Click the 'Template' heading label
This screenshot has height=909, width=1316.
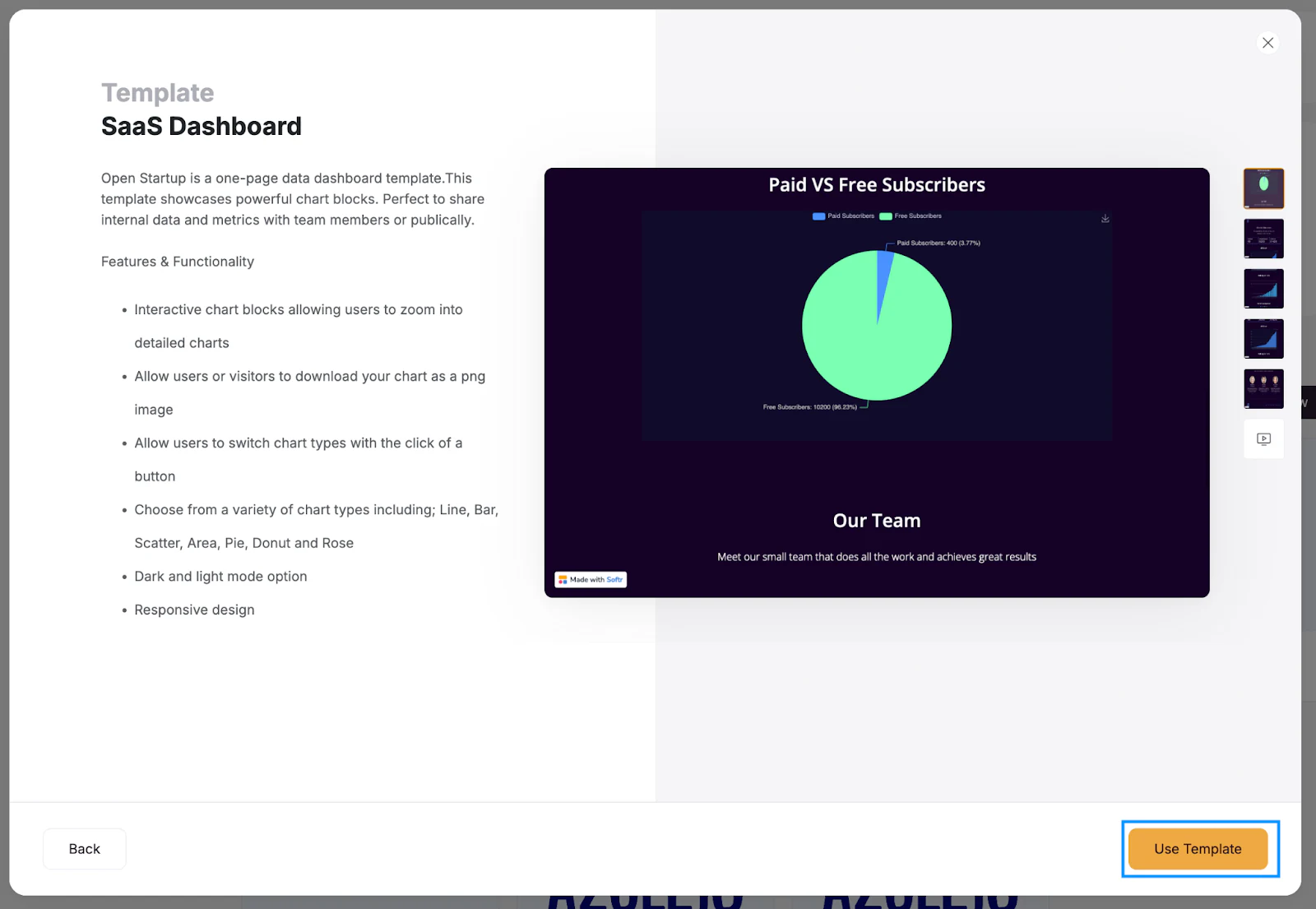point(158,93)
